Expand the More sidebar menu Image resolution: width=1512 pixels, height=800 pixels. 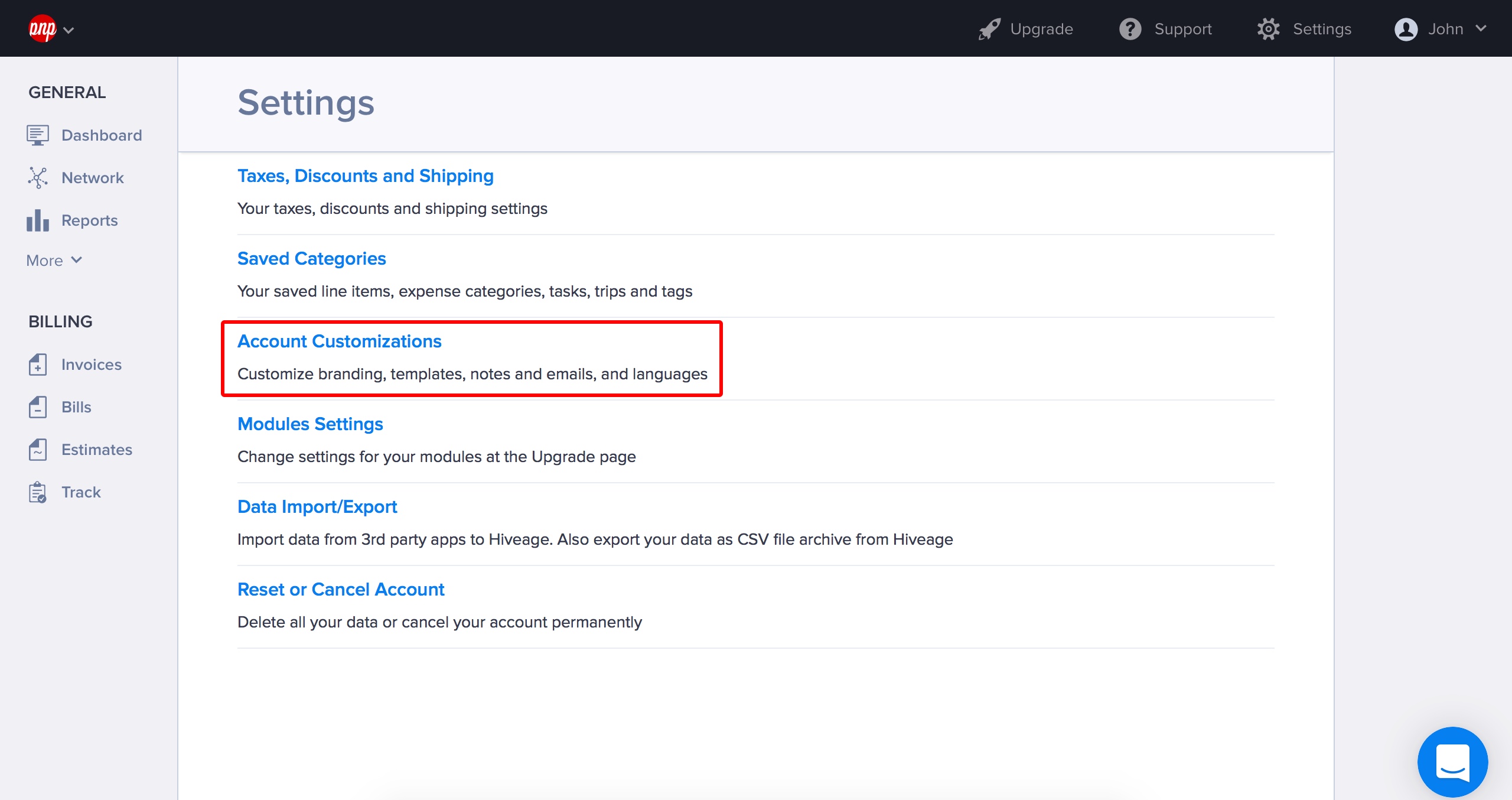pos(54,261)
